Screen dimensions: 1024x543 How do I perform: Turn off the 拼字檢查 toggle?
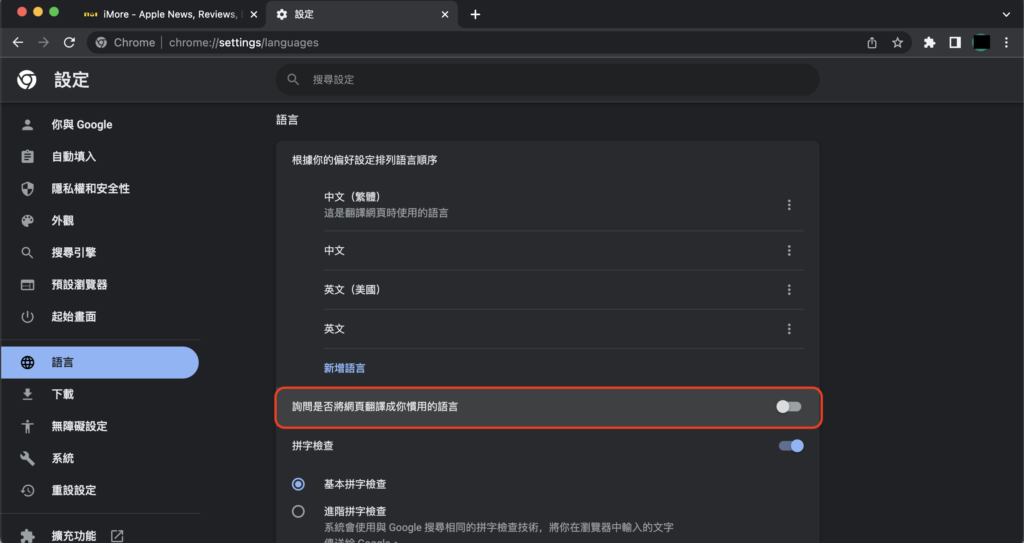click(791, 445)
